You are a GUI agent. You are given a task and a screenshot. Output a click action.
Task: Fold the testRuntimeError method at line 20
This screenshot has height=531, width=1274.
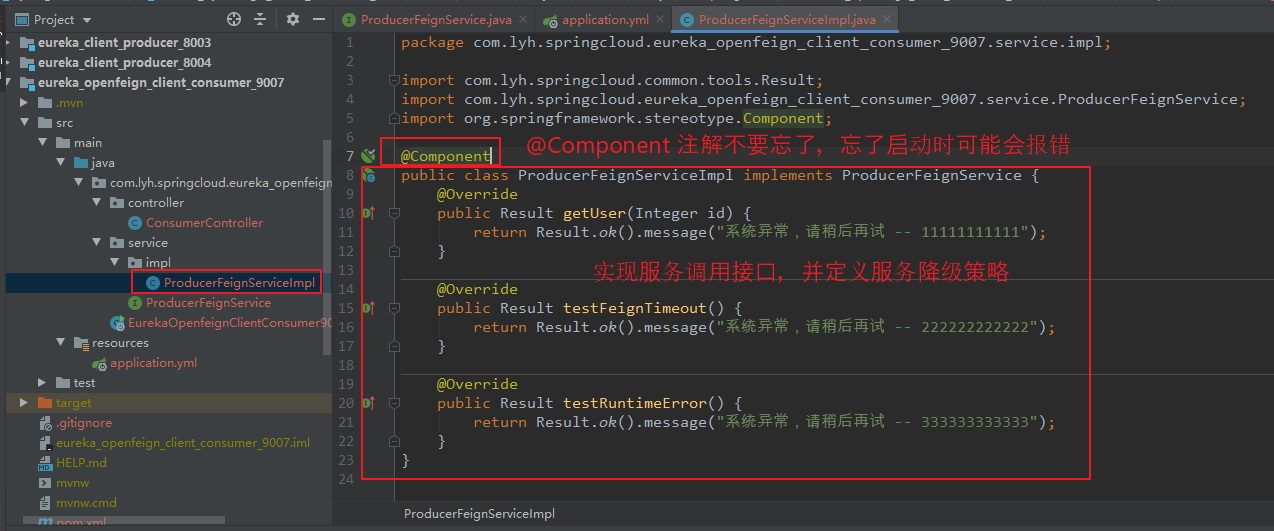[x=394, y=403]
